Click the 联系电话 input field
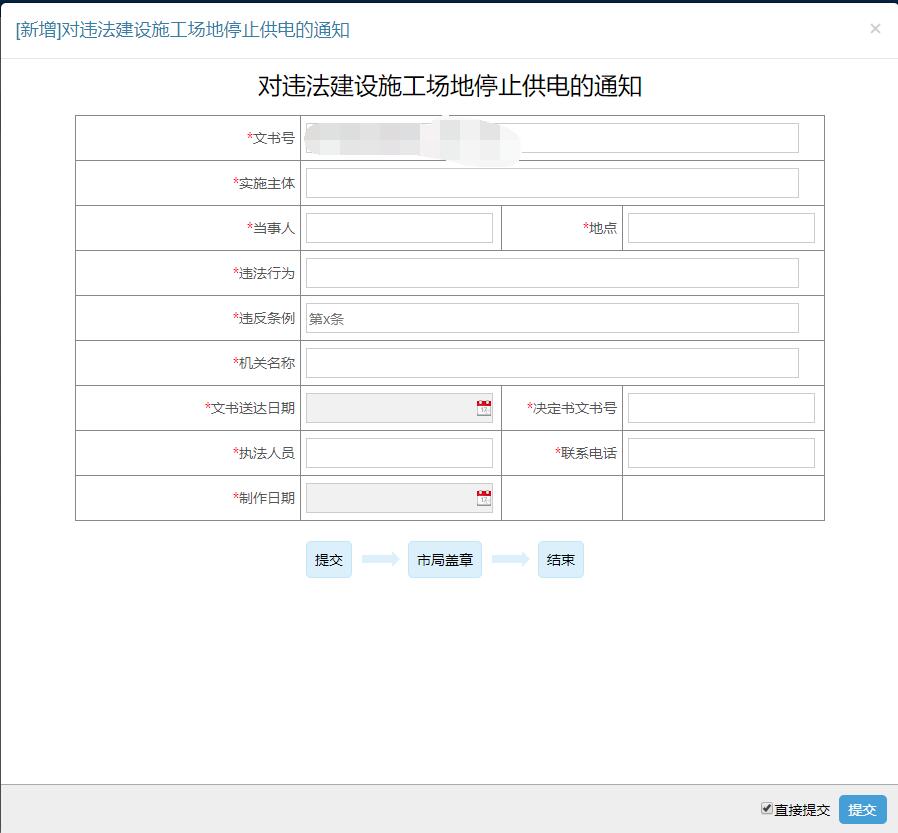This screenshot has width=898, height=833. click(721, 453)
